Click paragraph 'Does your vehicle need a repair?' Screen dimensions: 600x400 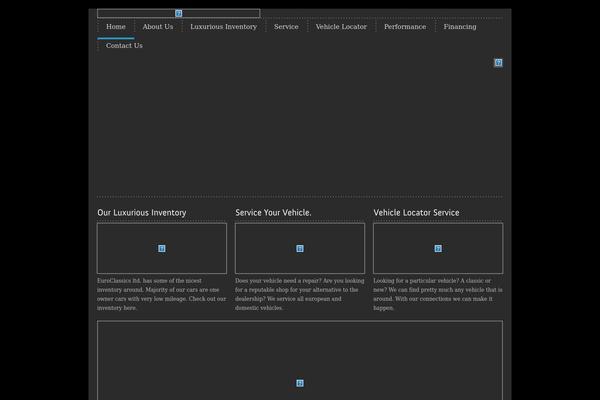pyautogui.click(x=300, y=294)
